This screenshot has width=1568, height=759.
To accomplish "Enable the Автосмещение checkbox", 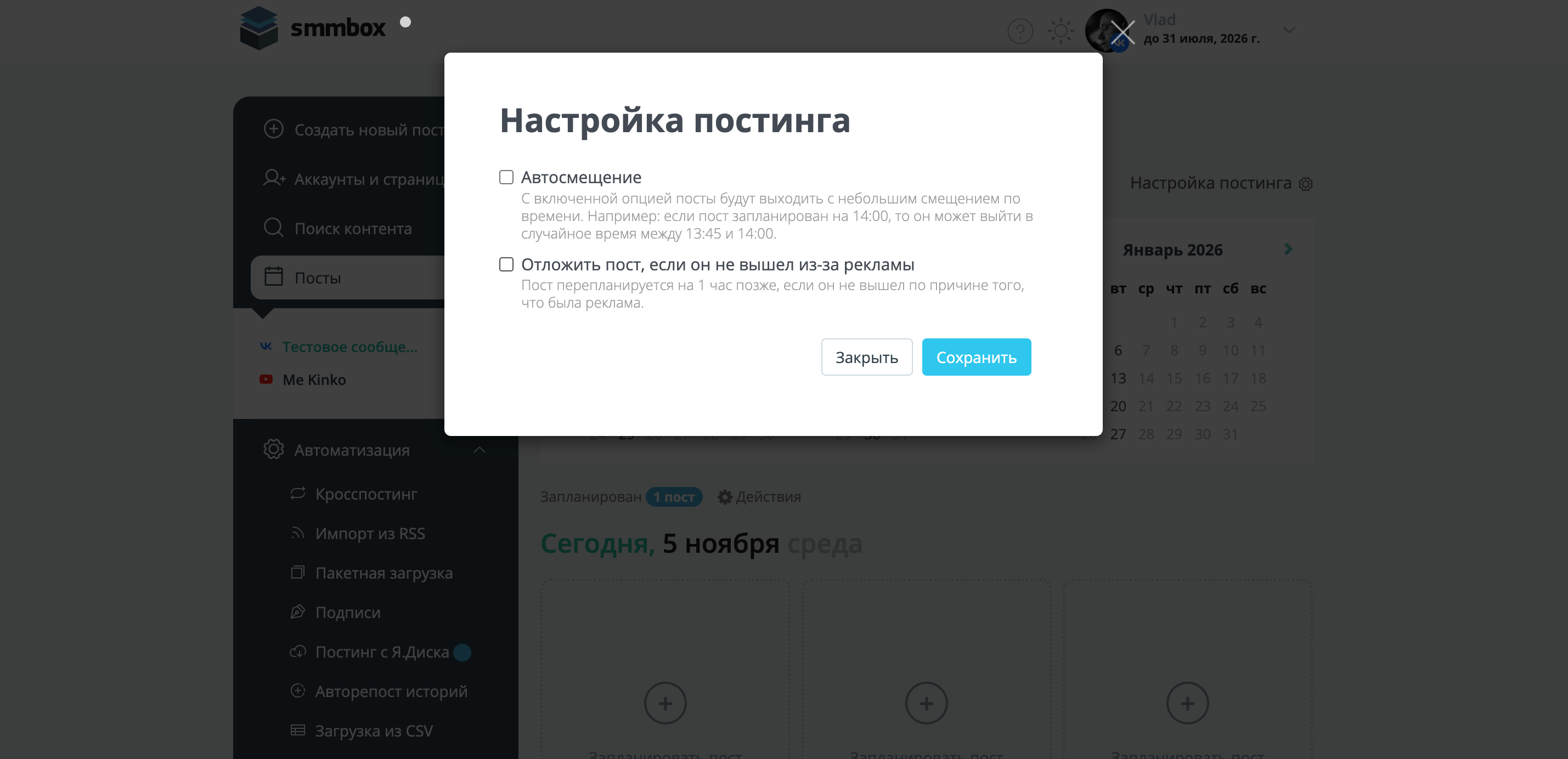I will 506,177.
